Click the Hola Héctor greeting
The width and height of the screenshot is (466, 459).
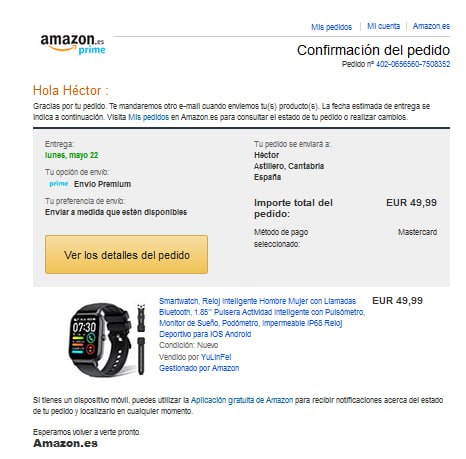click(71, 90)
